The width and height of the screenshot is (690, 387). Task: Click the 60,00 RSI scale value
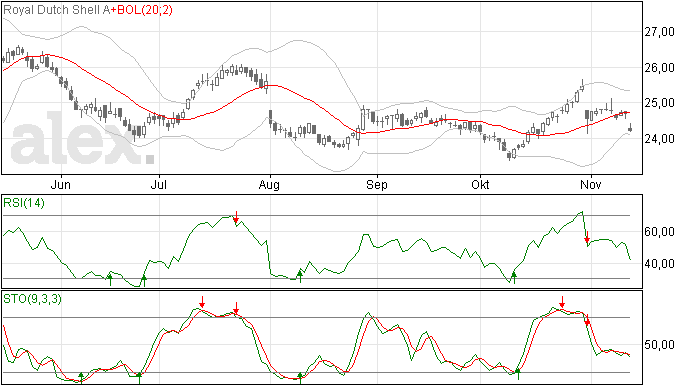pyautogui.click(x=659, y=232)
